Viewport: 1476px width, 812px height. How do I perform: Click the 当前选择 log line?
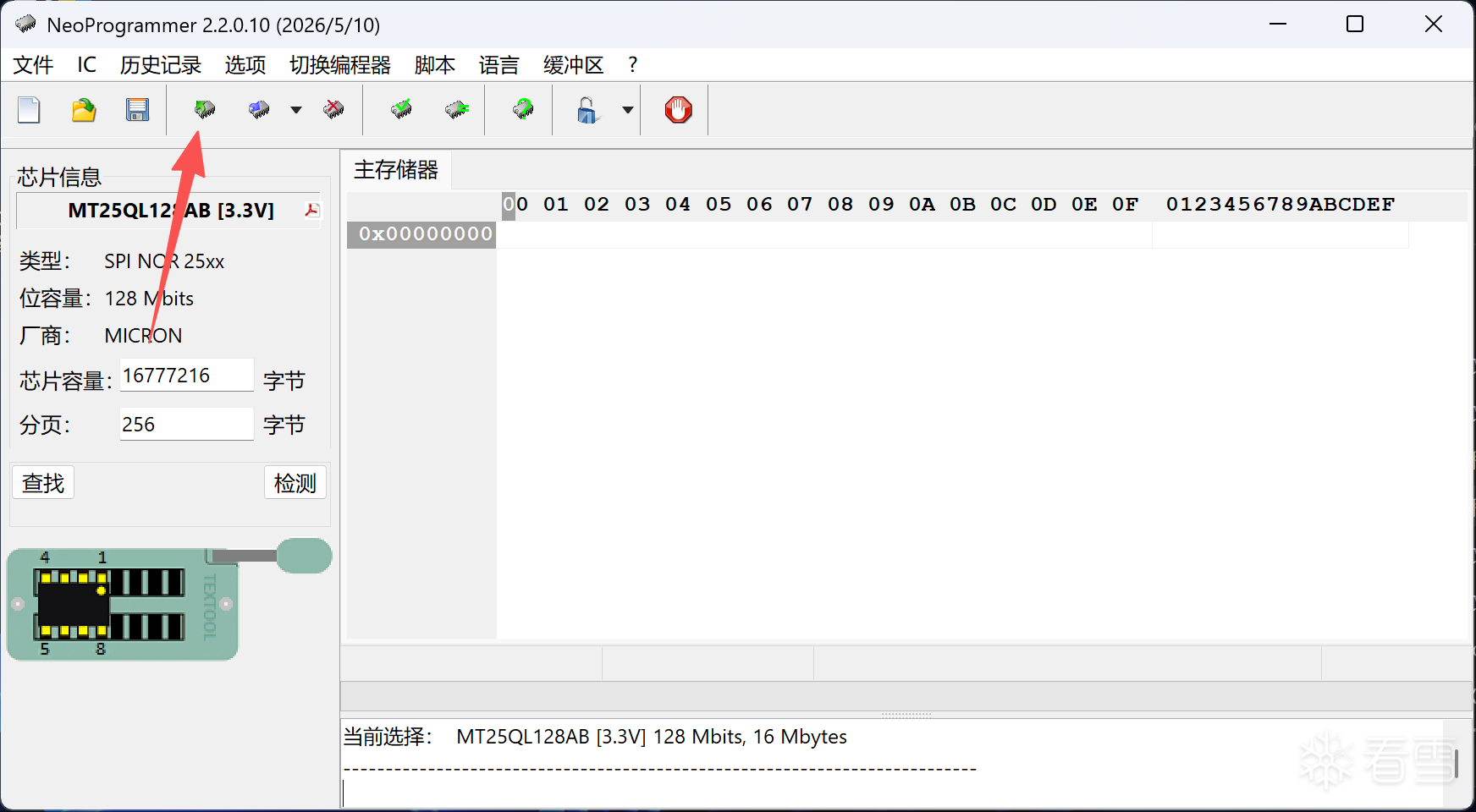[595, 737]
